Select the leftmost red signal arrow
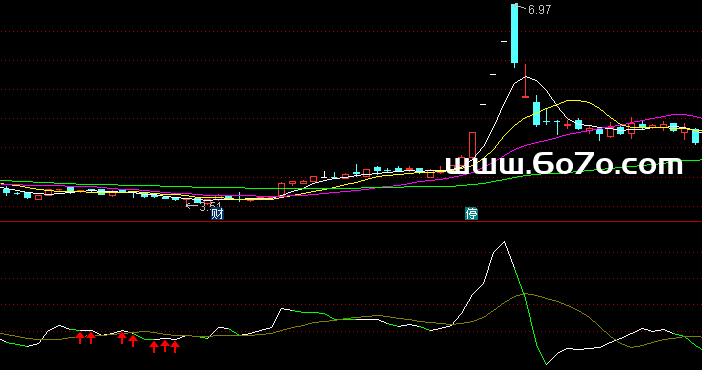The height and width of the screenshot is (370, 702). tap(80, 337)
